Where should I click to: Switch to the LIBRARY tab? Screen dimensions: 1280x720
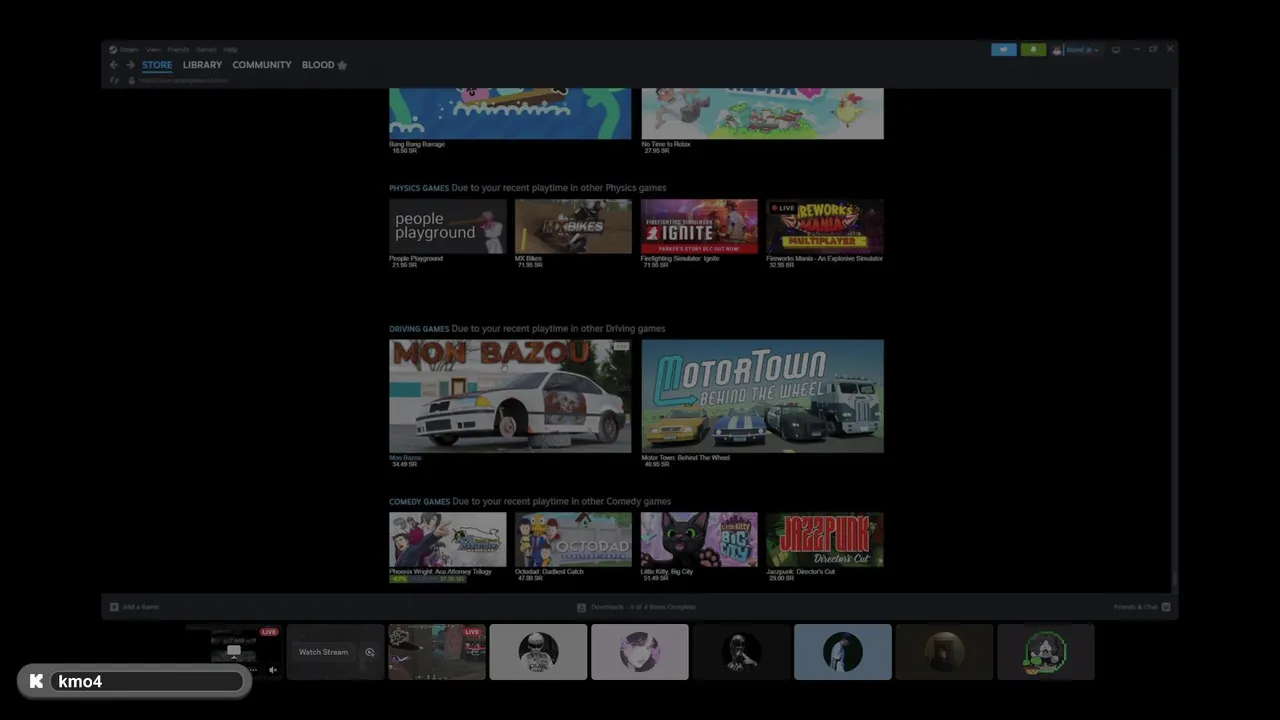202,65
